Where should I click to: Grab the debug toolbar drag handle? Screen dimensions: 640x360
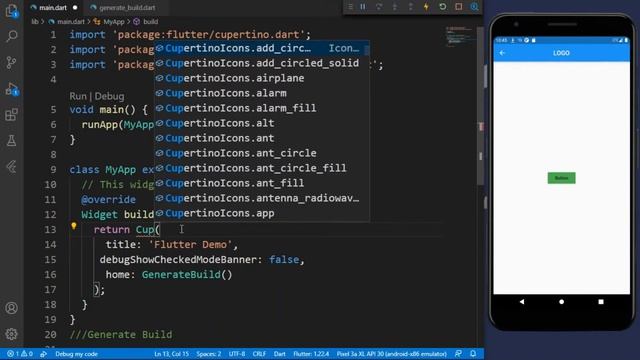point(350,7)
